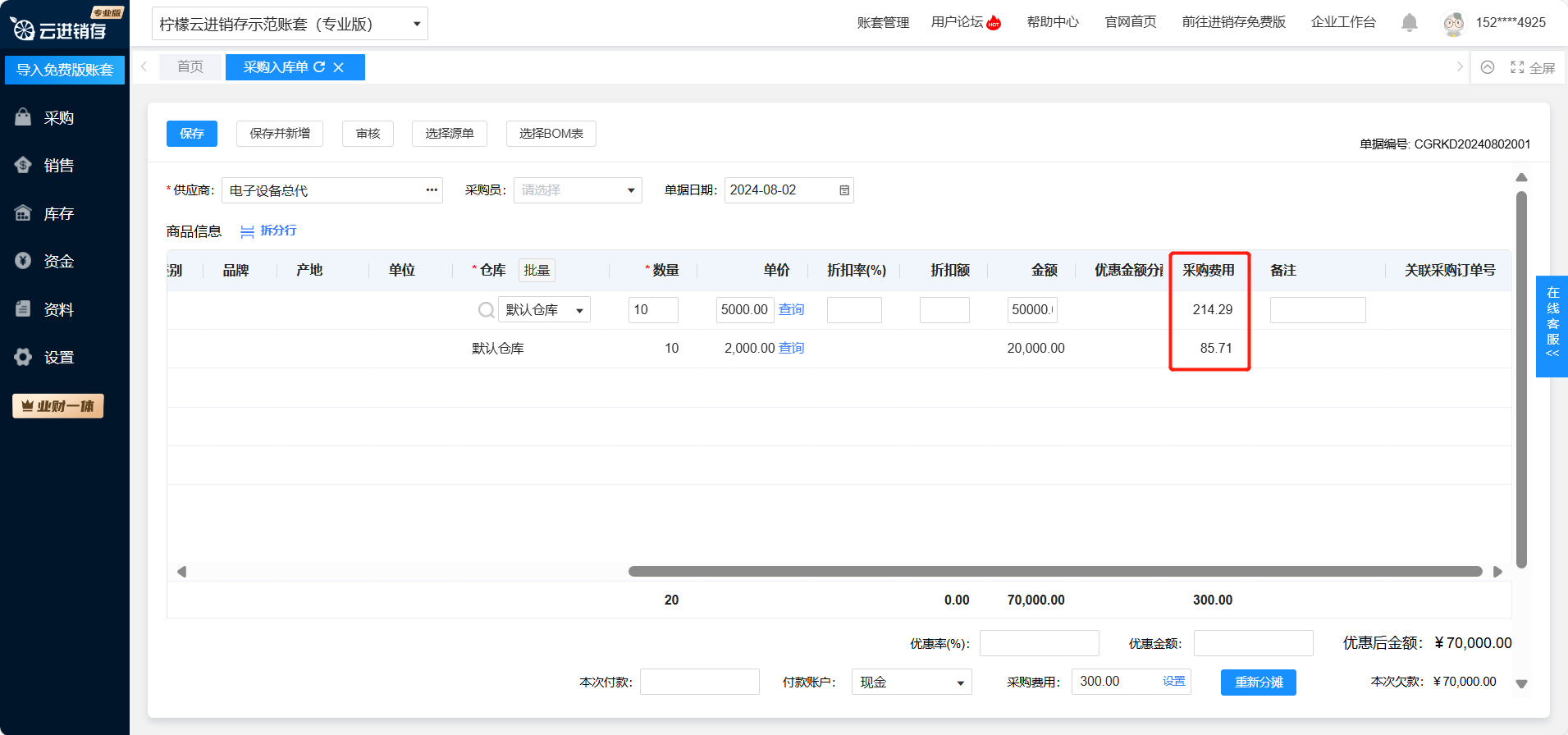The height and width of the screenshot is (735, 1568).
Task: Open the notification bell
Action: point(1409,23)
